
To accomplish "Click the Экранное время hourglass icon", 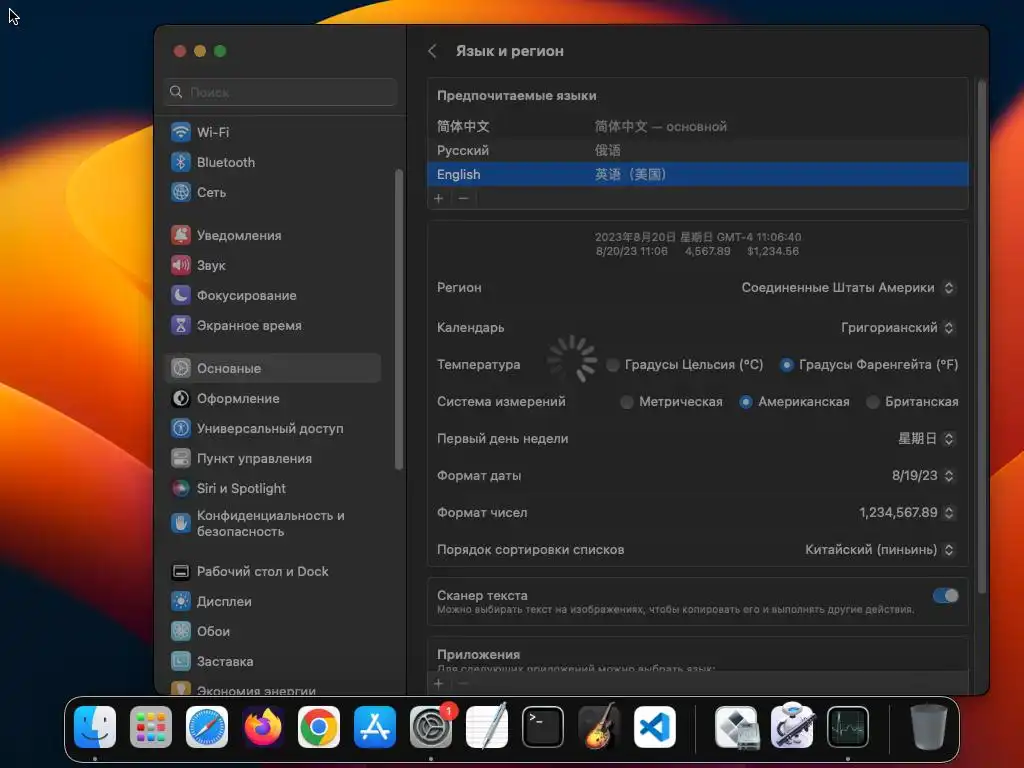I will [181, 325].
